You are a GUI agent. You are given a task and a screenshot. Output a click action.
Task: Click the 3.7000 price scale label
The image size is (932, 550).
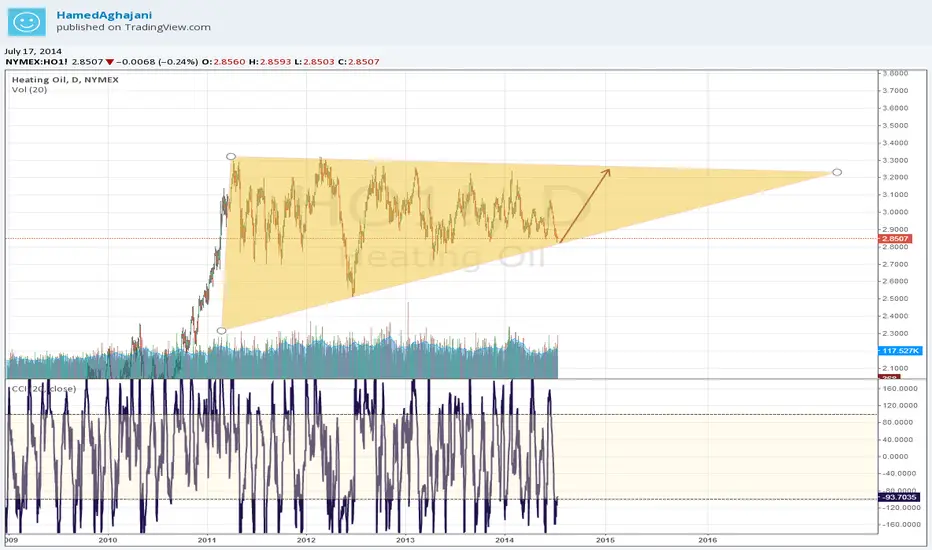tap(895, 91)
